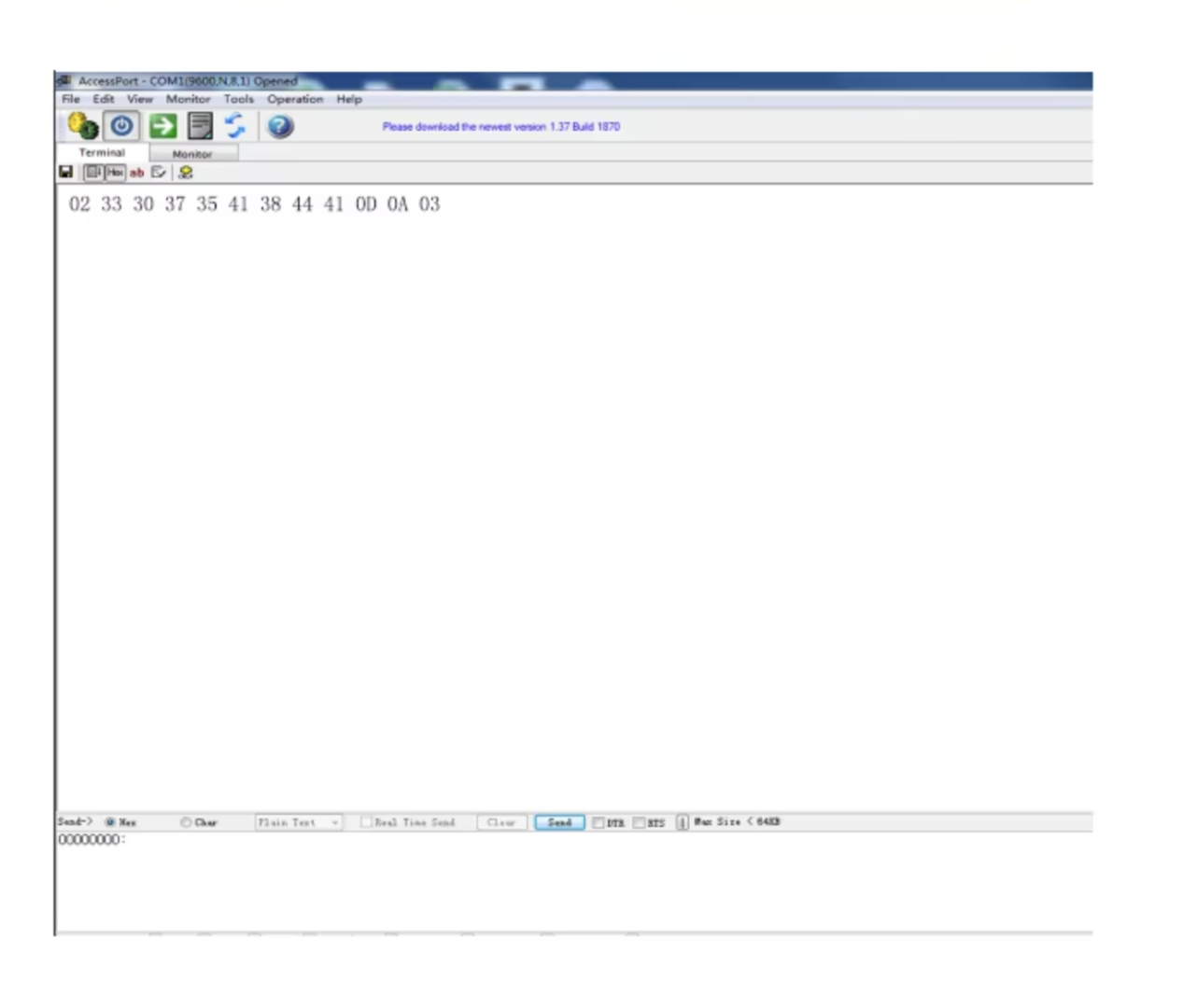Save terminal data with floppy icon
1183x1008 pixels.
[x=65, y=173]
